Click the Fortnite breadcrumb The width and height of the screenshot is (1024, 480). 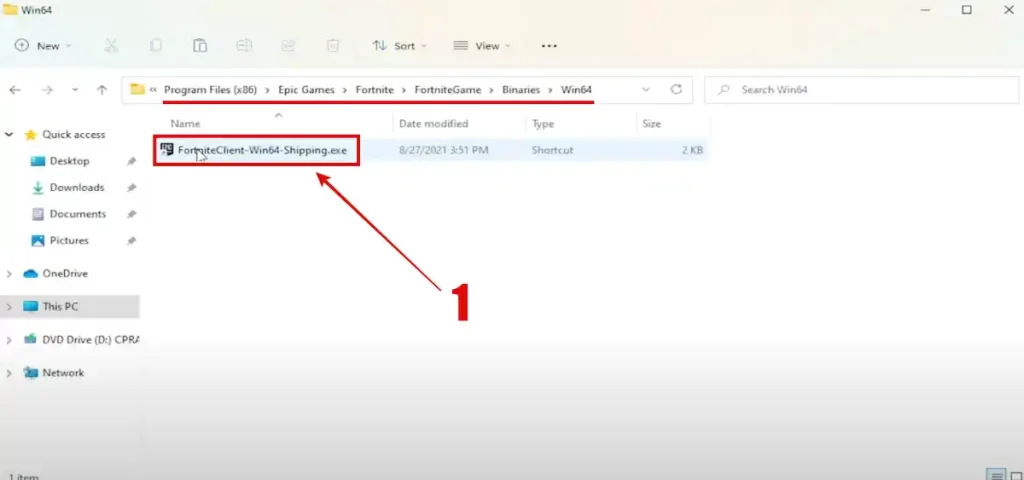tap(375, 89)
